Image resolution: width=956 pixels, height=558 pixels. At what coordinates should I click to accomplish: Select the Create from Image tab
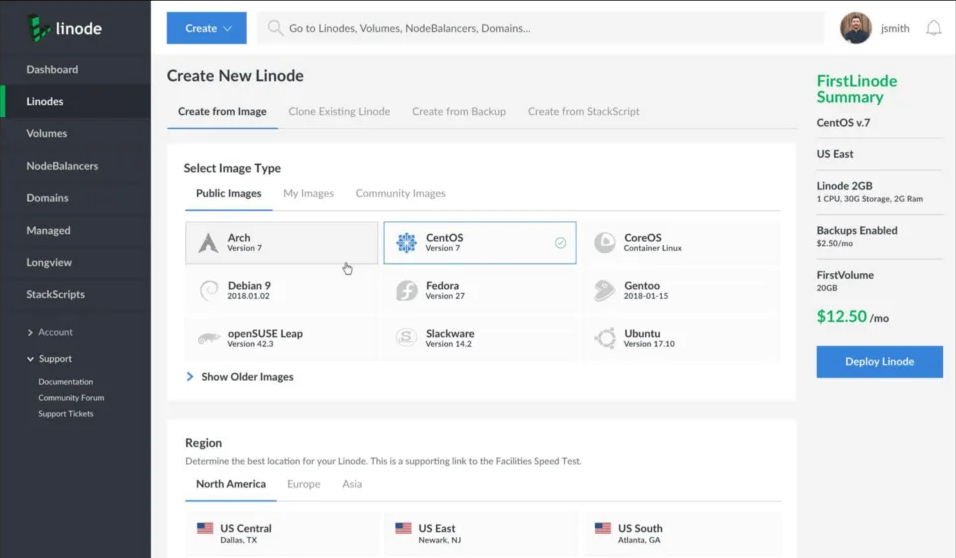click(x=222, y=112)
